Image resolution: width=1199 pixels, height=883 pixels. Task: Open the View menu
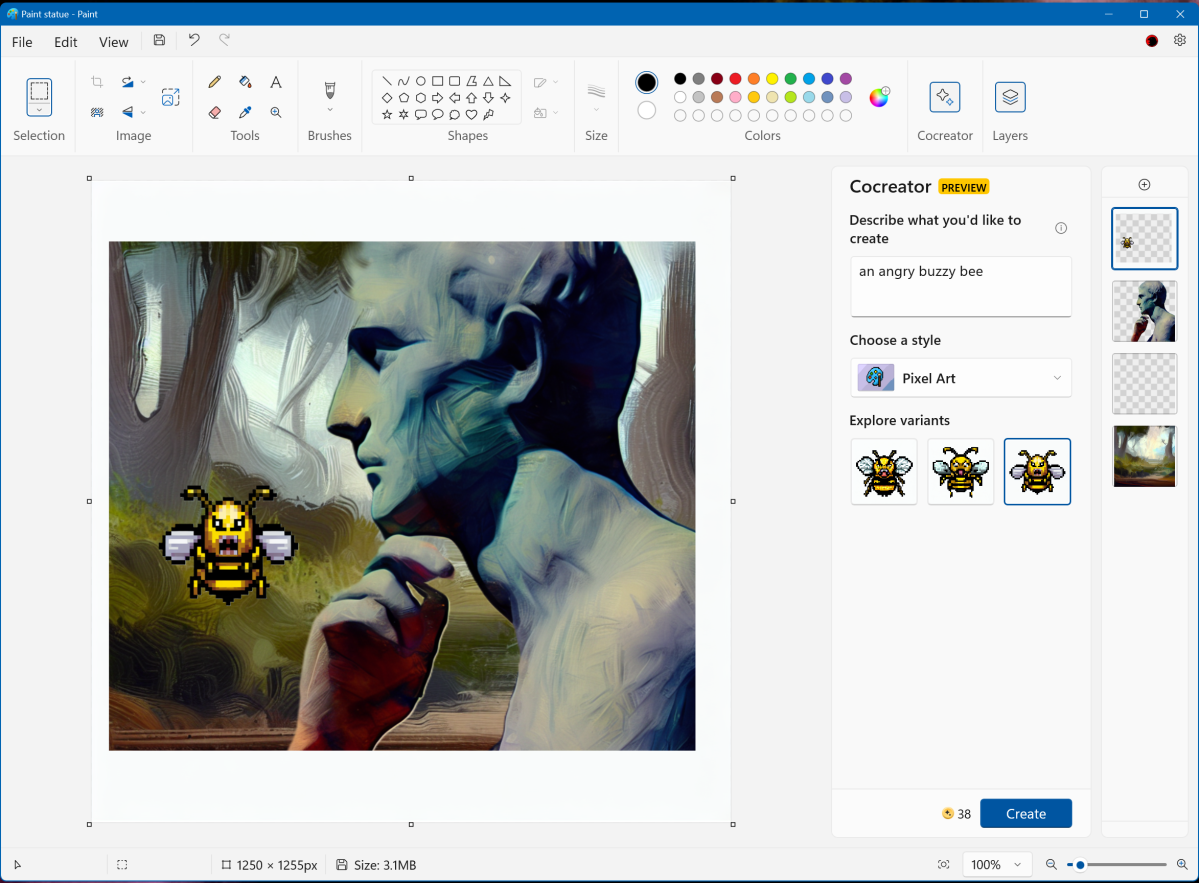click(114, 42)
